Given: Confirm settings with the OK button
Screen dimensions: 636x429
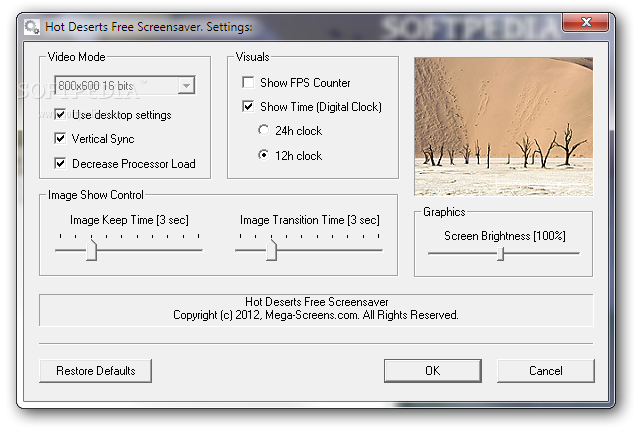Looking at the screenshot, I should [x=433, y=371].
